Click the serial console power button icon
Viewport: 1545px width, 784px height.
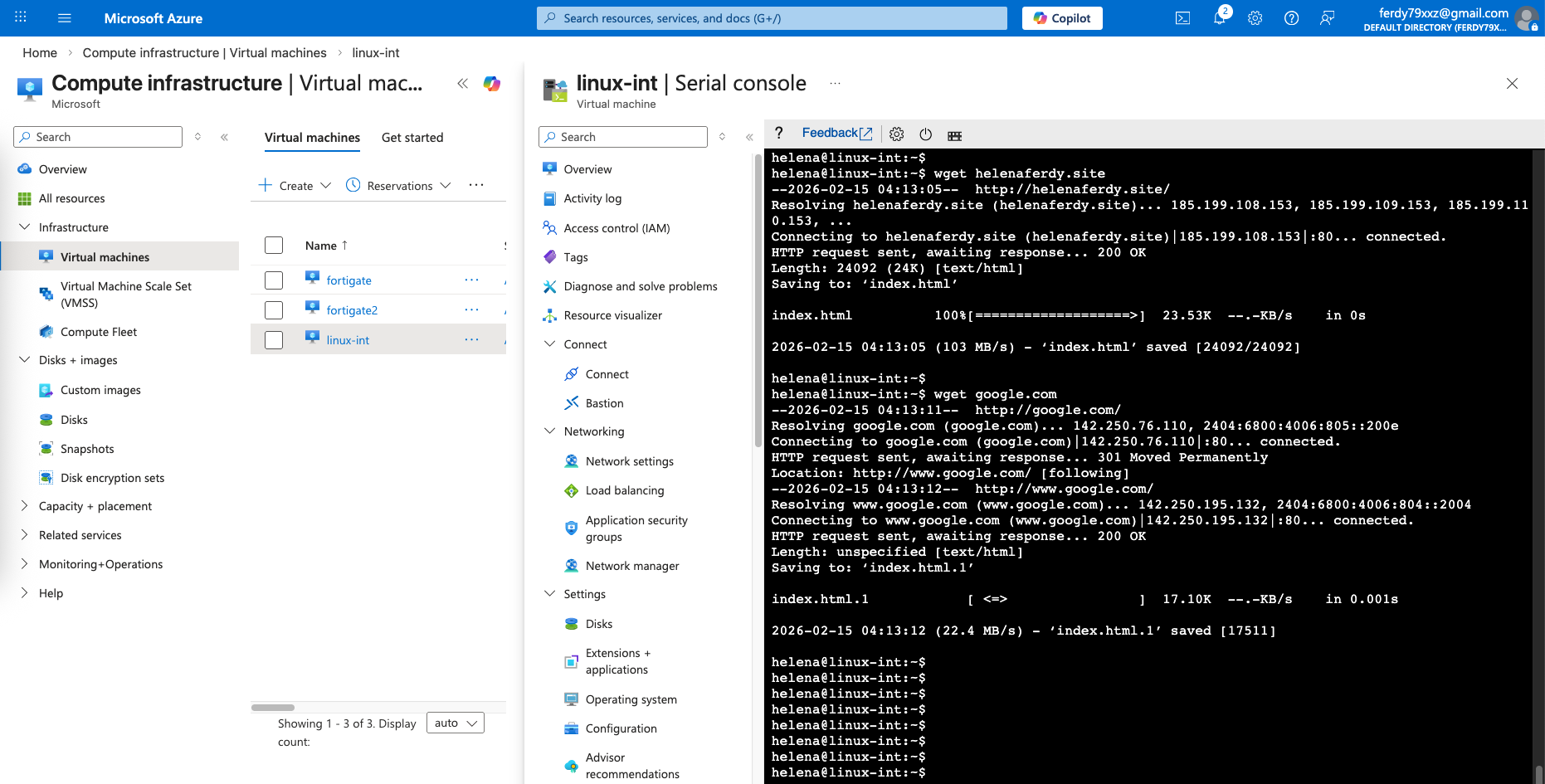pos(925,134)
